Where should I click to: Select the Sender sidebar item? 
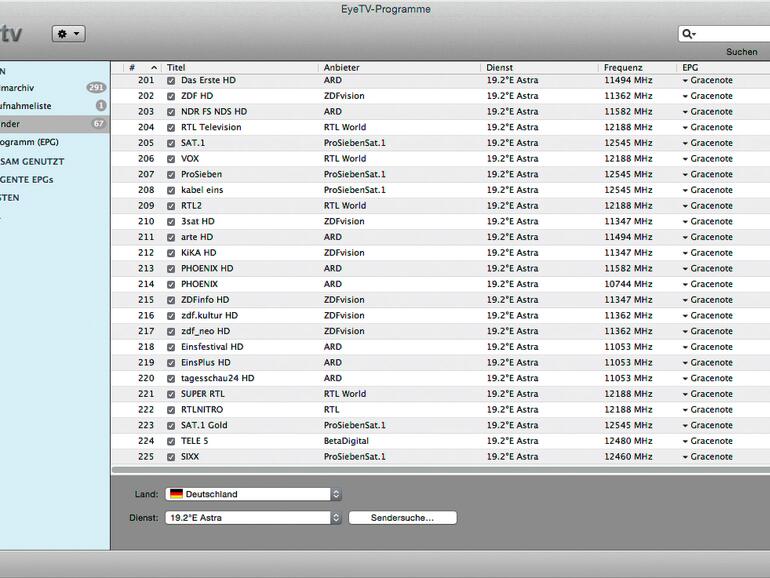(x=54, y=124)
